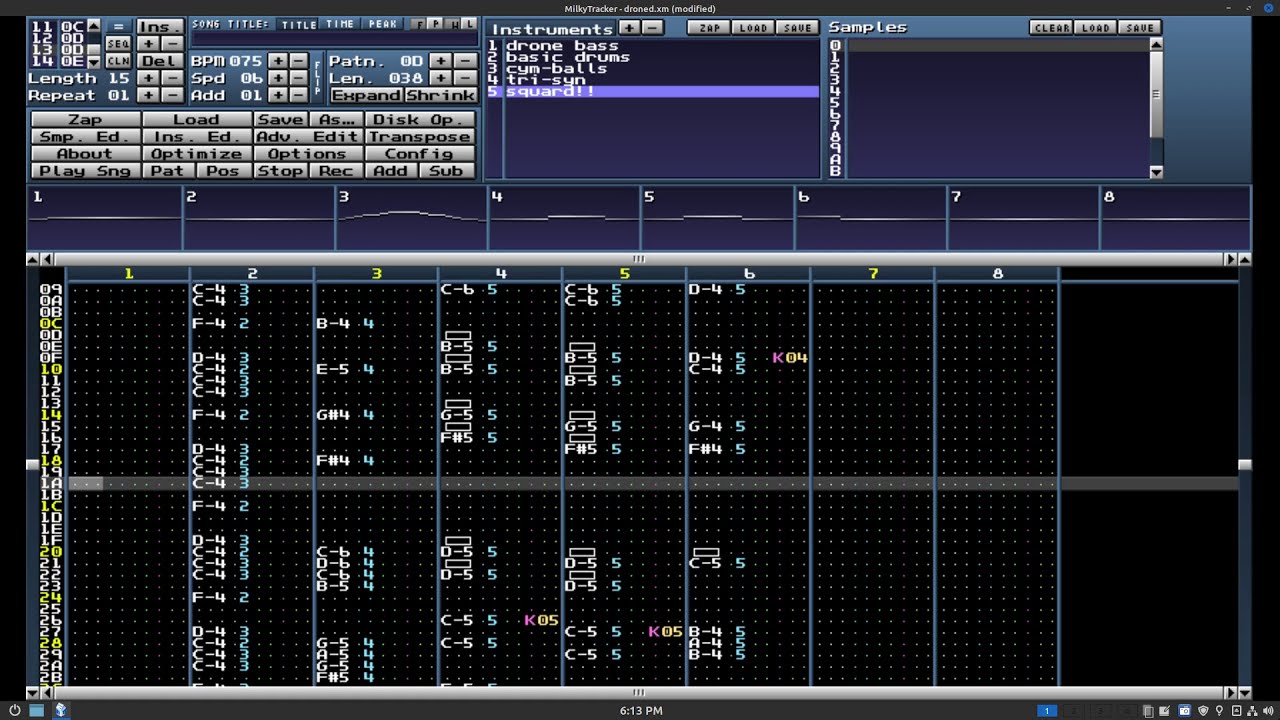Select the 'cym-balls' instrument
The height and width of the screenshot is (720, 1280).
[x=661, y=69]
